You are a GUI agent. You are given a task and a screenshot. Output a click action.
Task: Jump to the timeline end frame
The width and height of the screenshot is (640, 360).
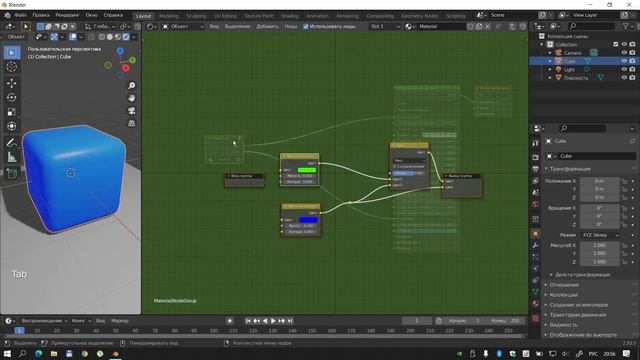click(290, 321)
